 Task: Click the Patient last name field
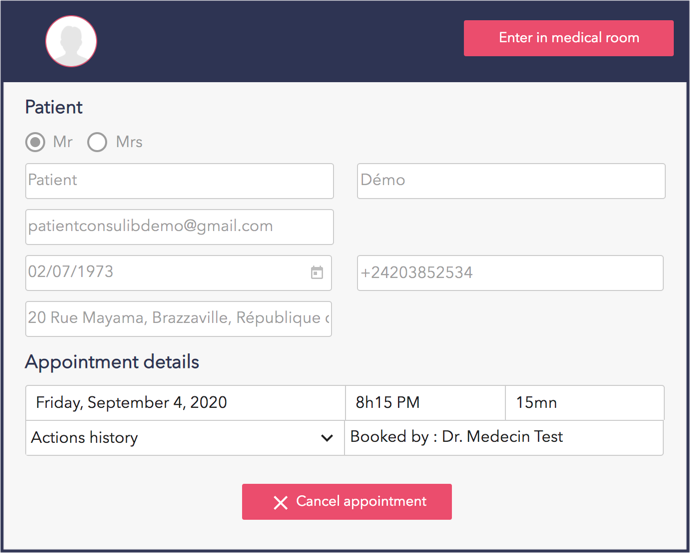pyautogui.click(x=179, y=181)
